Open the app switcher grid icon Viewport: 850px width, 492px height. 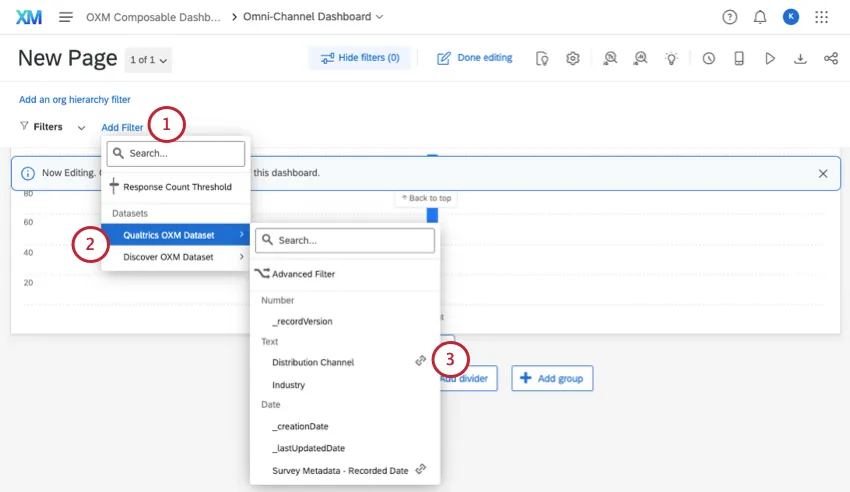(x=821, y=17)
